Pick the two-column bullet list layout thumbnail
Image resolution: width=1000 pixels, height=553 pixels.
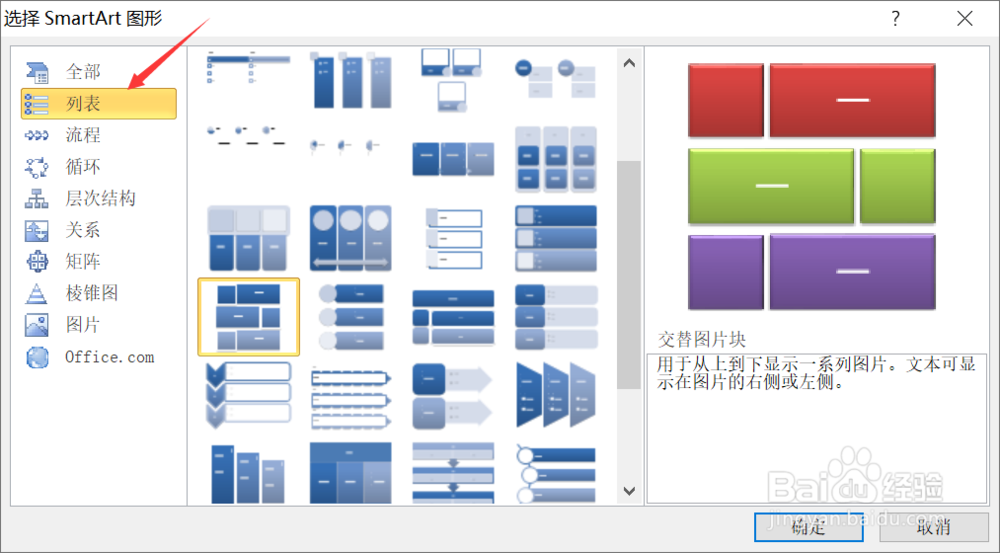click(x=249, y=68)
